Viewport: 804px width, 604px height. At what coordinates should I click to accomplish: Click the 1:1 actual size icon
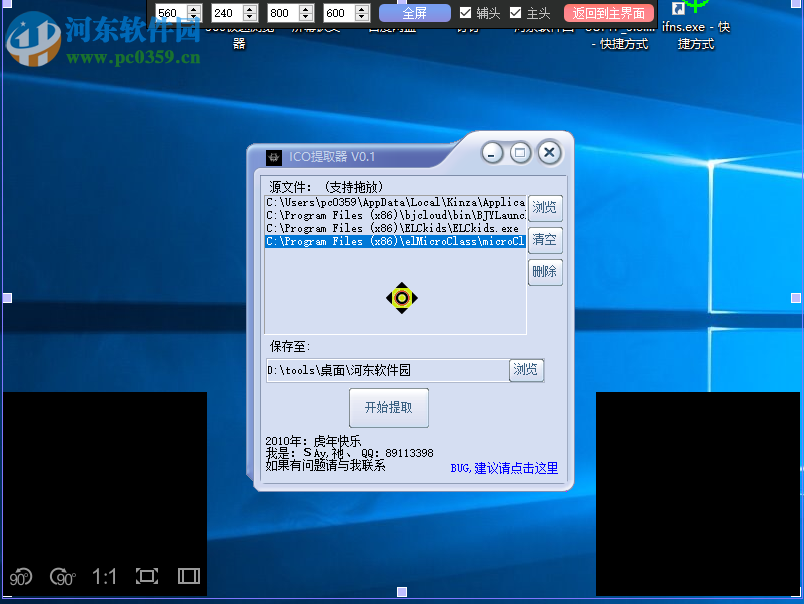(104, 576)
